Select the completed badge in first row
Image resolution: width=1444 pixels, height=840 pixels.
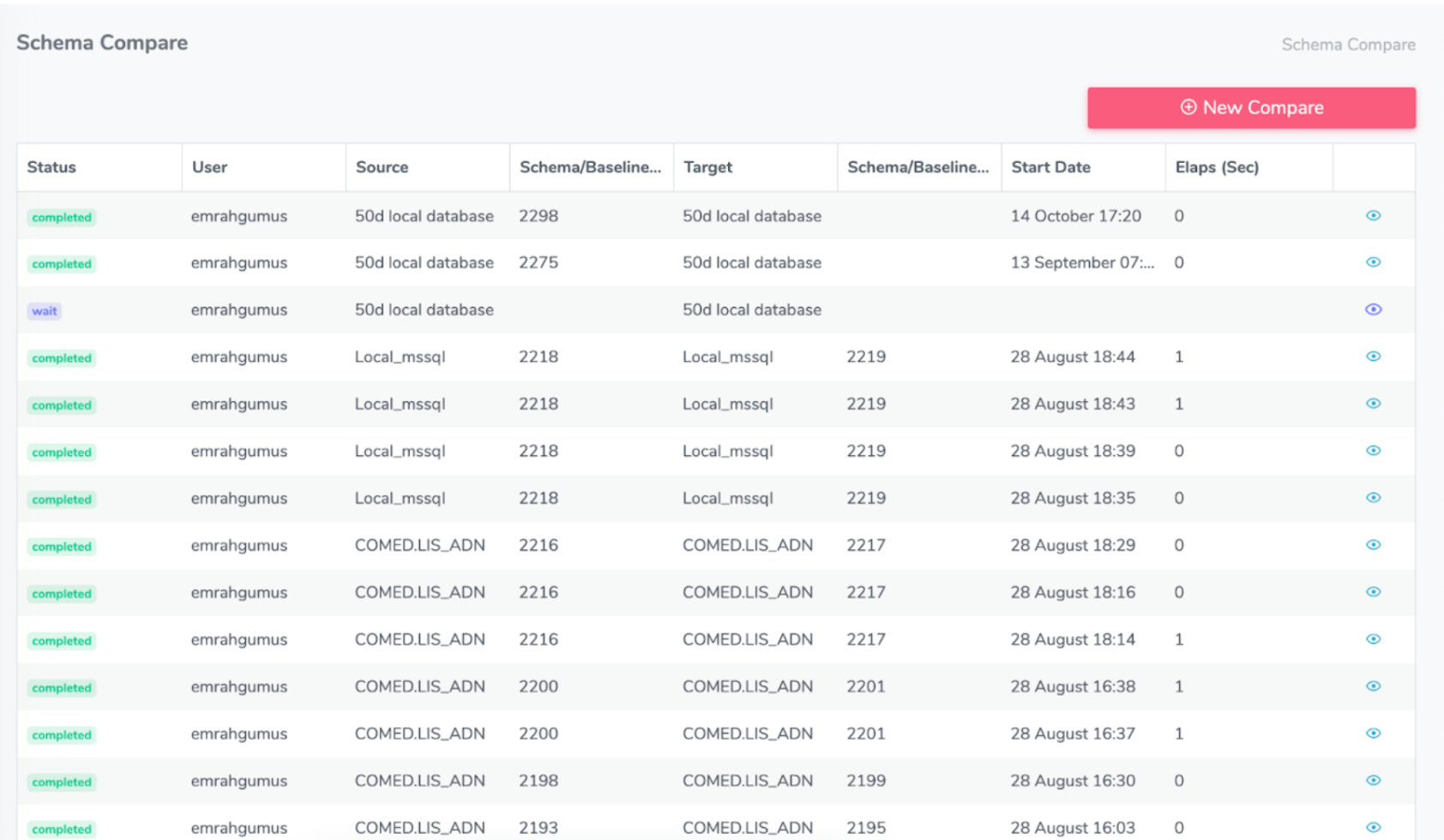pyautogui.click(x=62, y=218)
